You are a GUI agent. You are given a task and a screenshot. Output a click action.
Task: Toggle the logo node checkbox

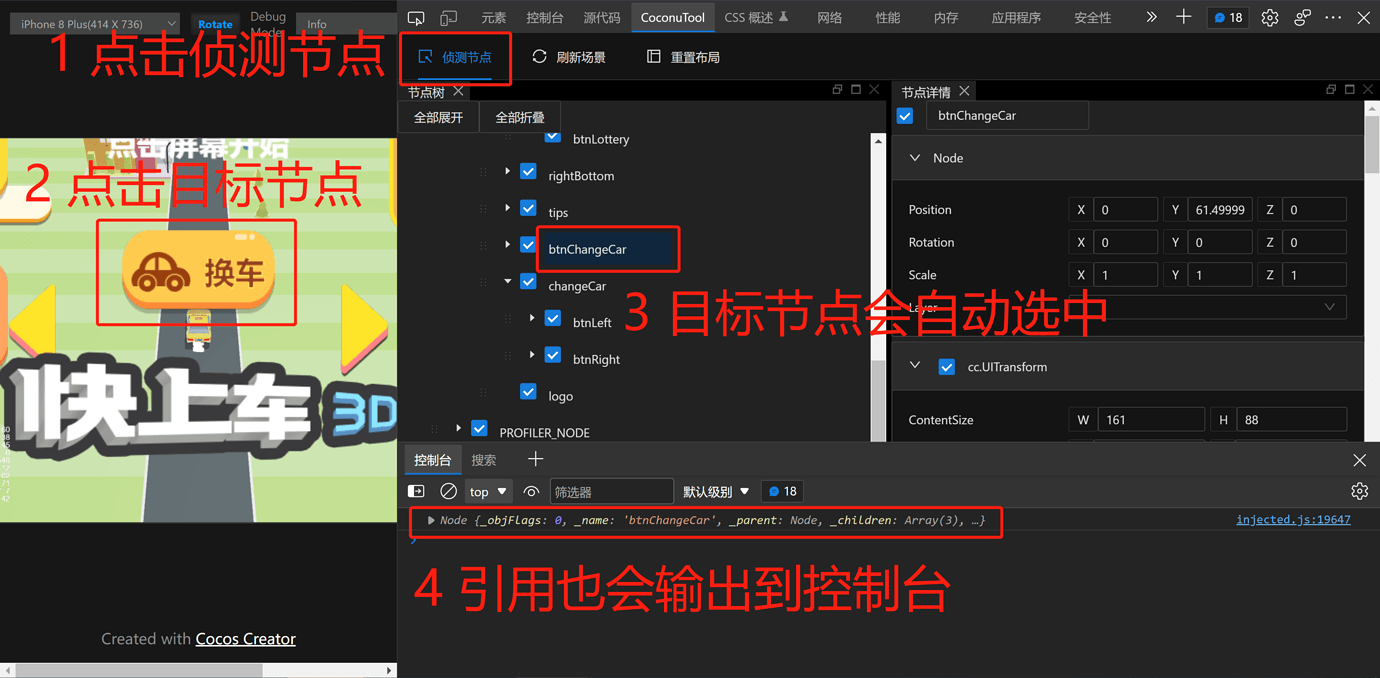(529, 395)
